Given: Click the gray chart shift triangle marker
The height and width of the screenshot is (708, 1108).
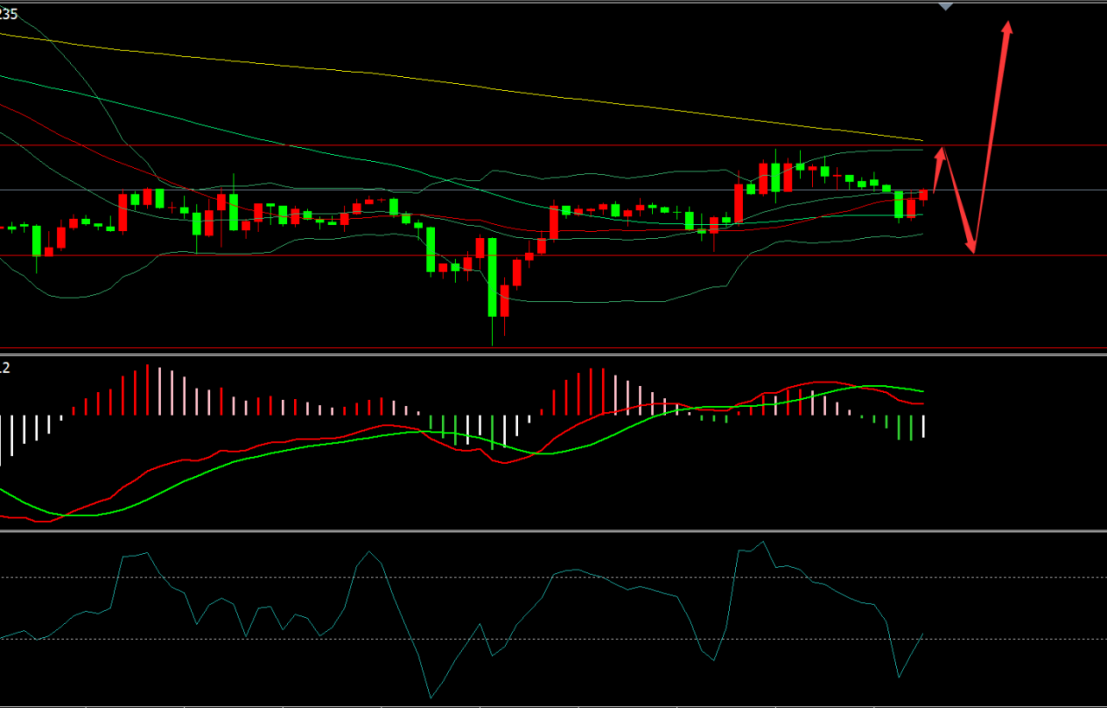Looking at the screenshot, I should pos(945,7).
